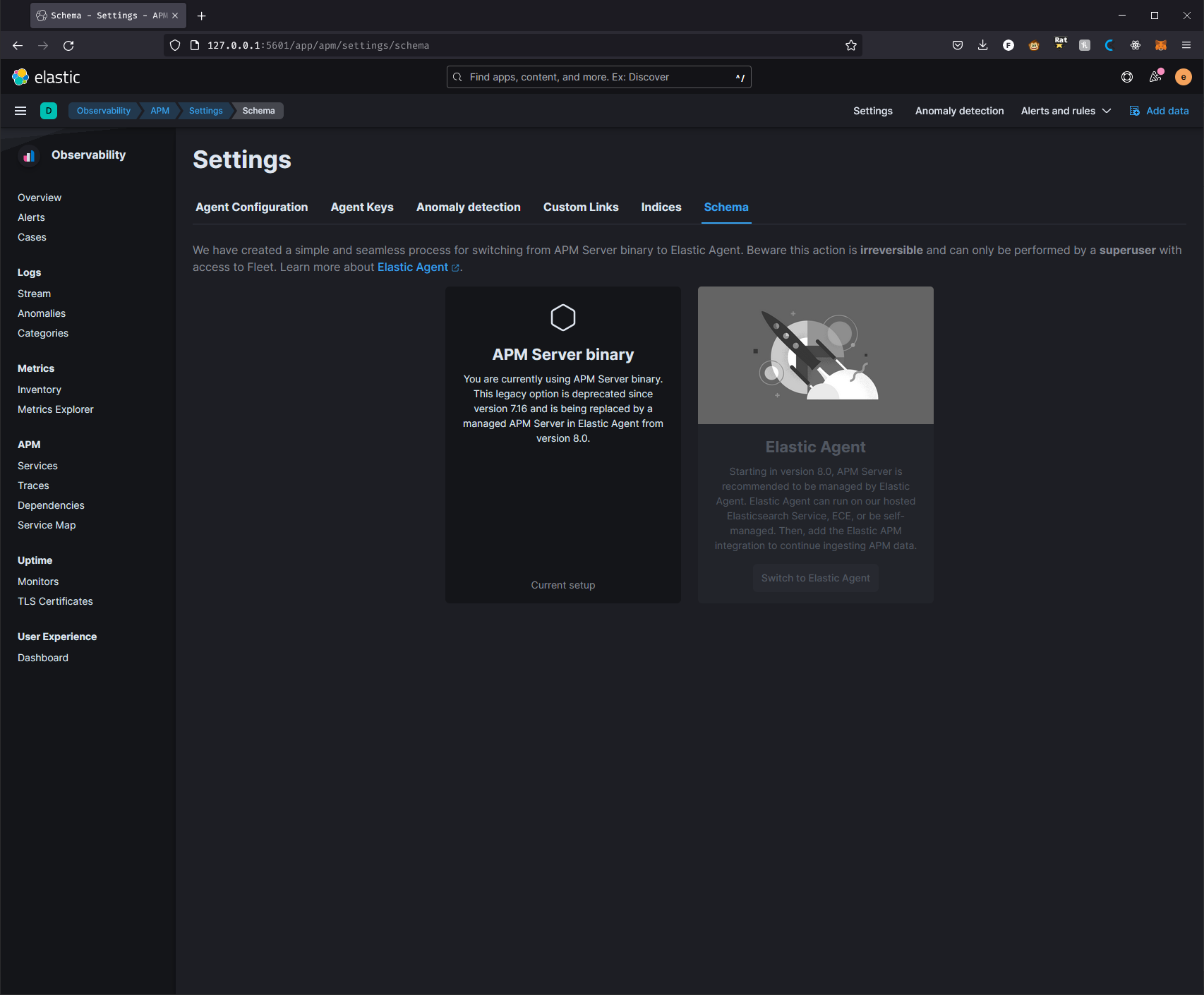Open the space selector D badge
The height and width of the screenshot is (995, 1204).
(x=49, y=111)
